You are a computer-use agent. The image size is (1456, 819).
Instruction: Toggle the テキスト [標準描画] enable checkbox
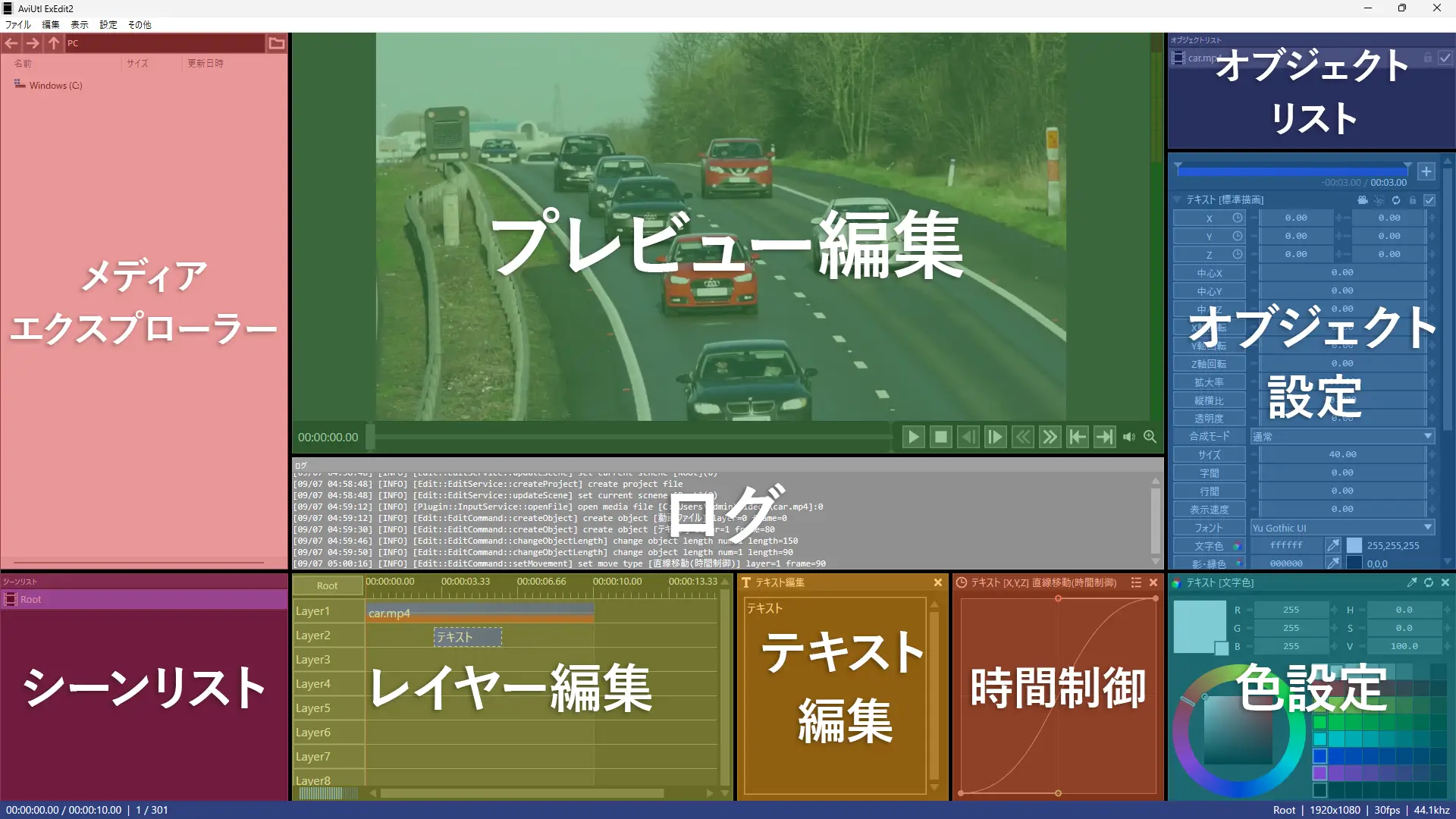[x=1429, y=200]
